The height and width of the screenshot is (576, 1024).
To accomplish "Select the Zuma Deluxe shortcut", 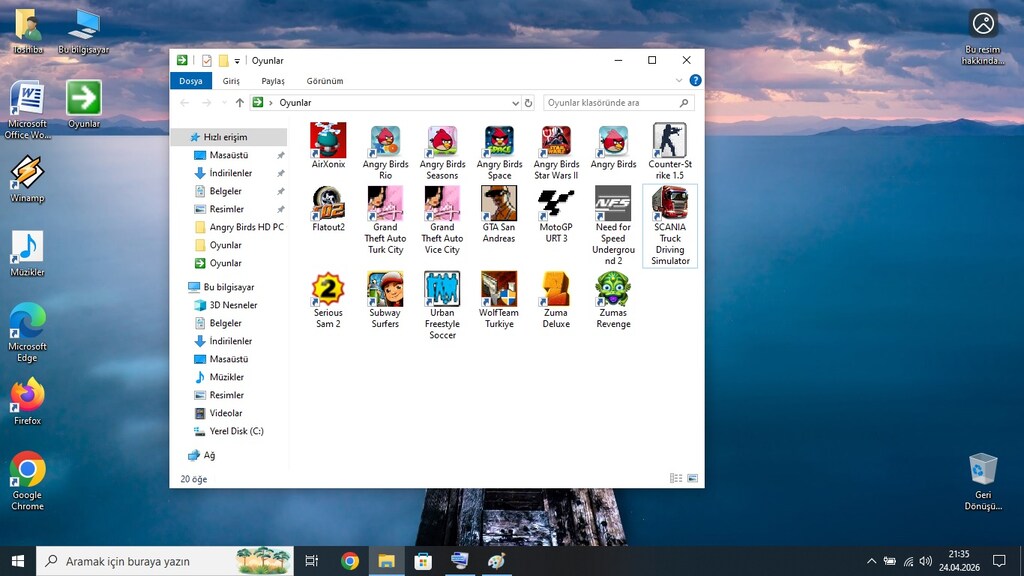I will [556, 300].
